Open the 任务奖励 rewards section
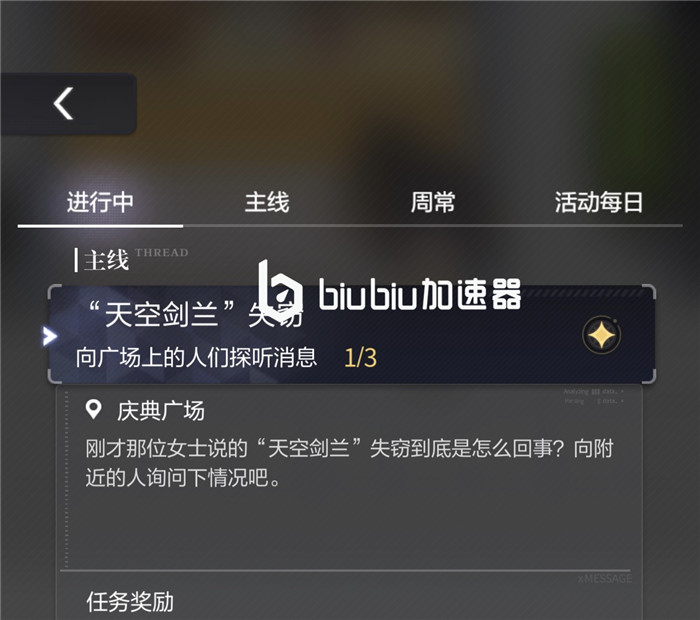Image resolution: width=700 pixels, height=620 pixels. pos(130,602)
